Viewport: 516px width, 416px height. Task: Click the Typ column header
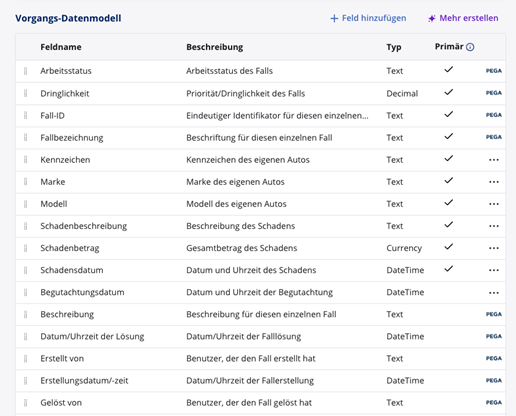click(x=394, y=47)
